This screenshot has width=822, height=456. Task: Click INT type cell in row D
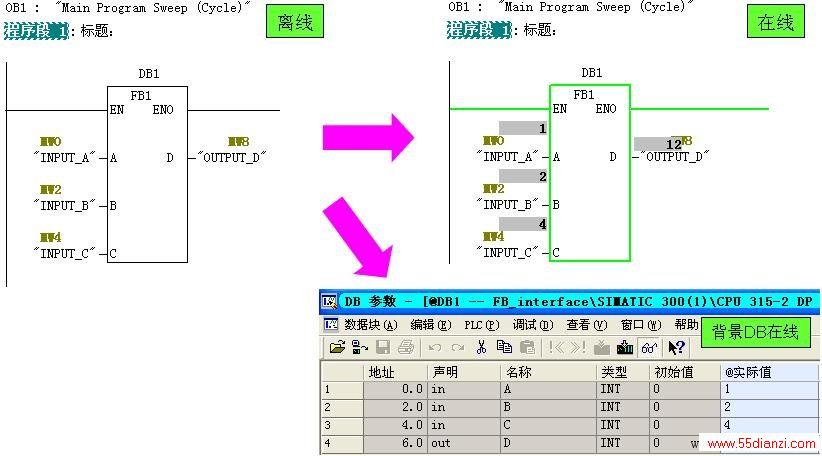624,443
